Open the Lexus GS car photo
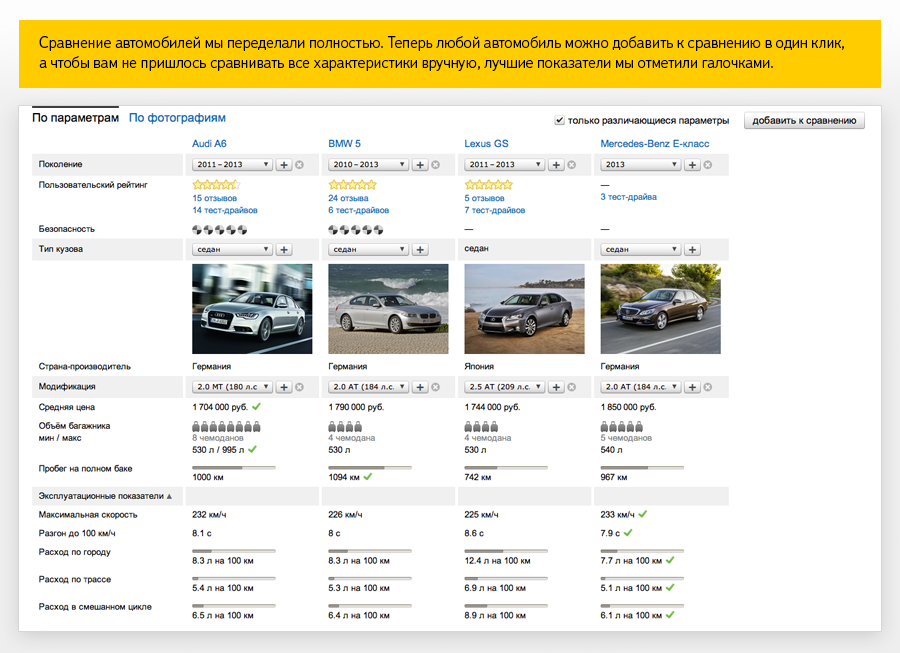The width and height of the screenshot is (900, 653). (524, 309)
